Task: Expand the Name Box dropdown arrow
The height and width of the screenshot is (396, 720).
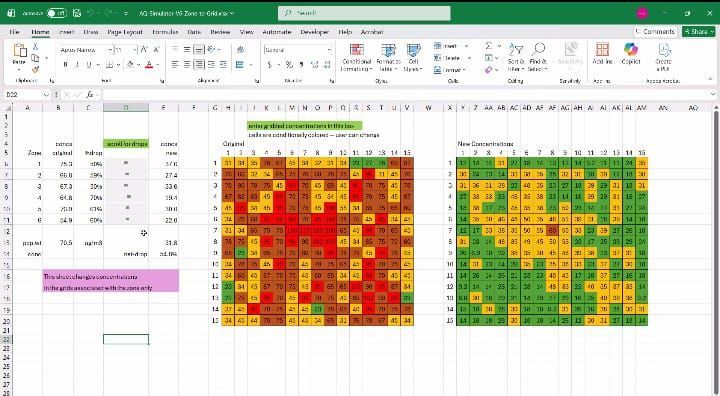Action: [x=46, y=95]
